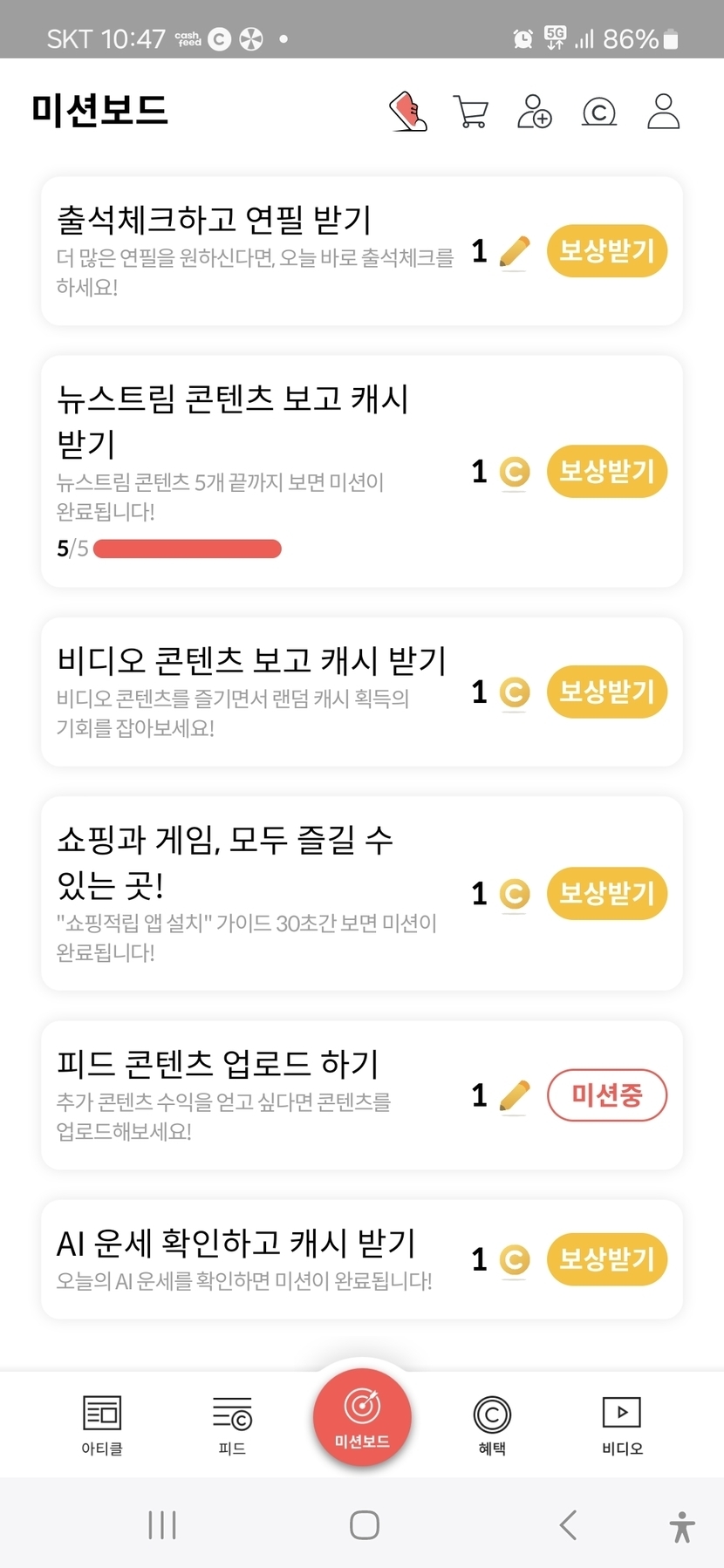This screenshot has height=1568, width=724.
Task: Switch to the 피드 tab
Action: [232, 1424]
